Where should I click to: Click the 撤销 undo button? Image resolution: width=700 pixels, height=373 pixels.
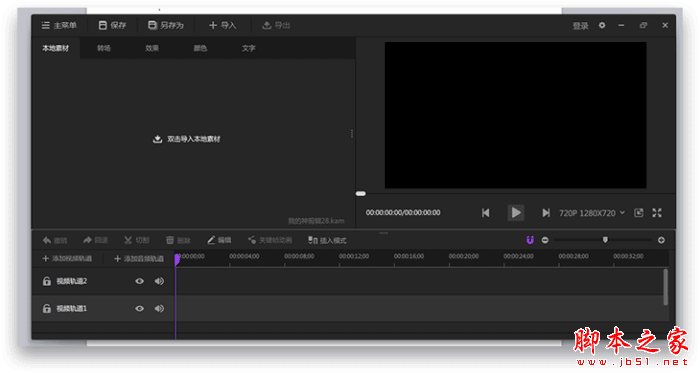pos(54,240)
